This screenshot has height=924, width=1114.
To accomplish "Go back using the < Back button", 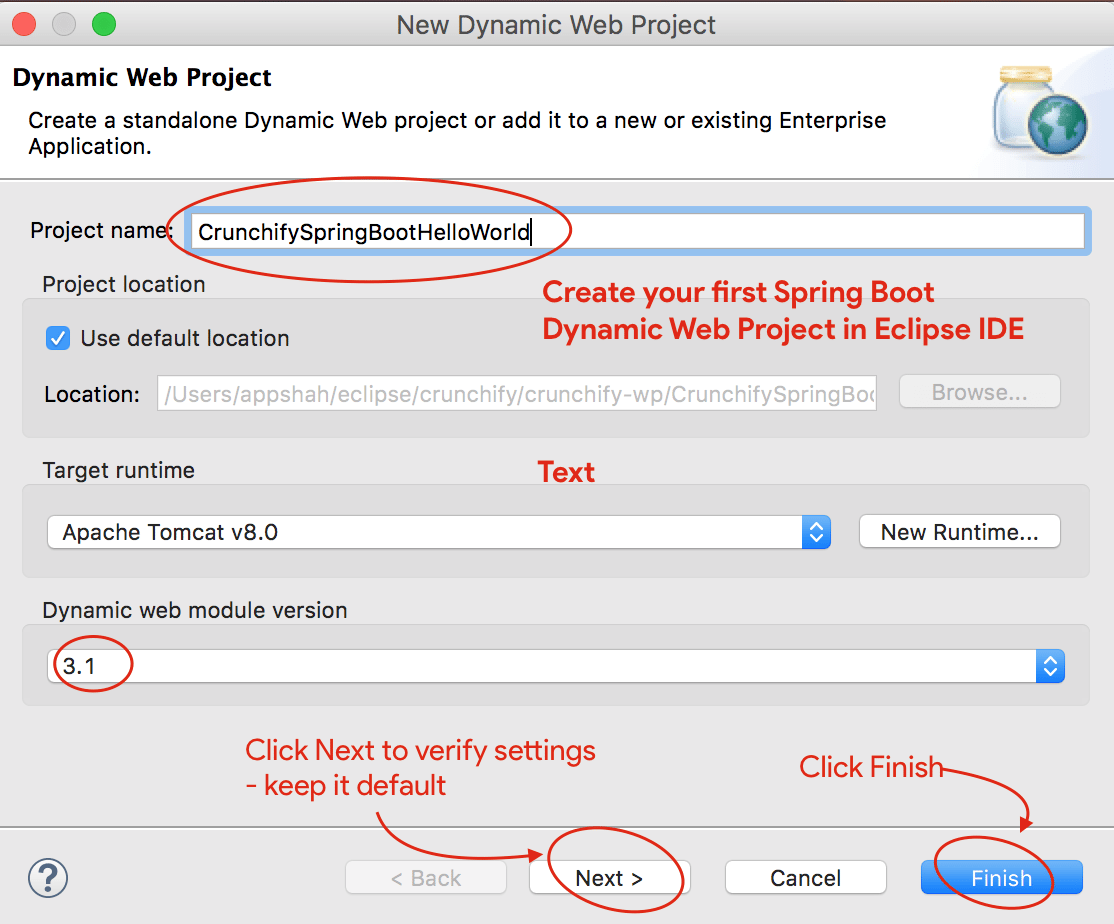I will (426, 878).
